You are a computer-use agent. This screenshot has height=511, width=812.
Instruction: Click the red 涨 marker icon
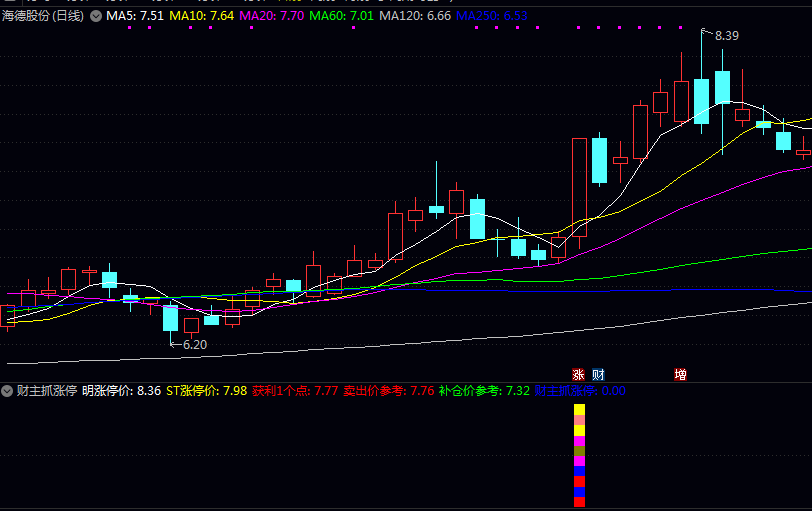578,375
